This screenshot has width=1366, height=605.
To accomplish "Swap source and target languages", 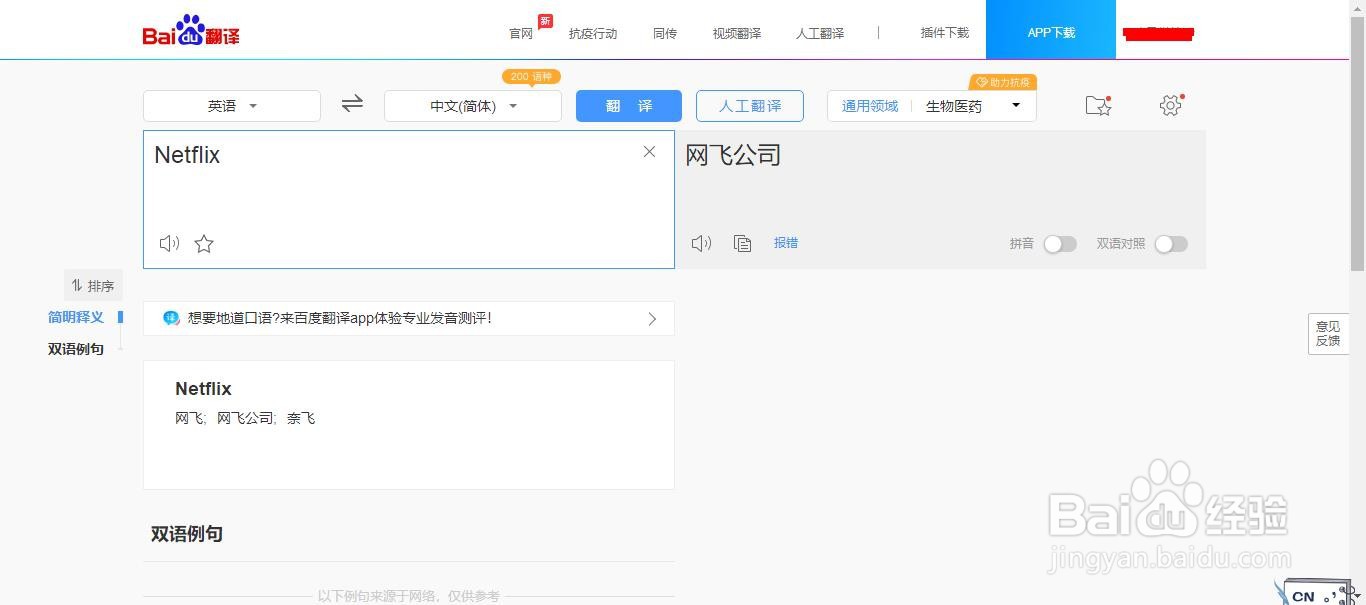I will pos(352,104).
